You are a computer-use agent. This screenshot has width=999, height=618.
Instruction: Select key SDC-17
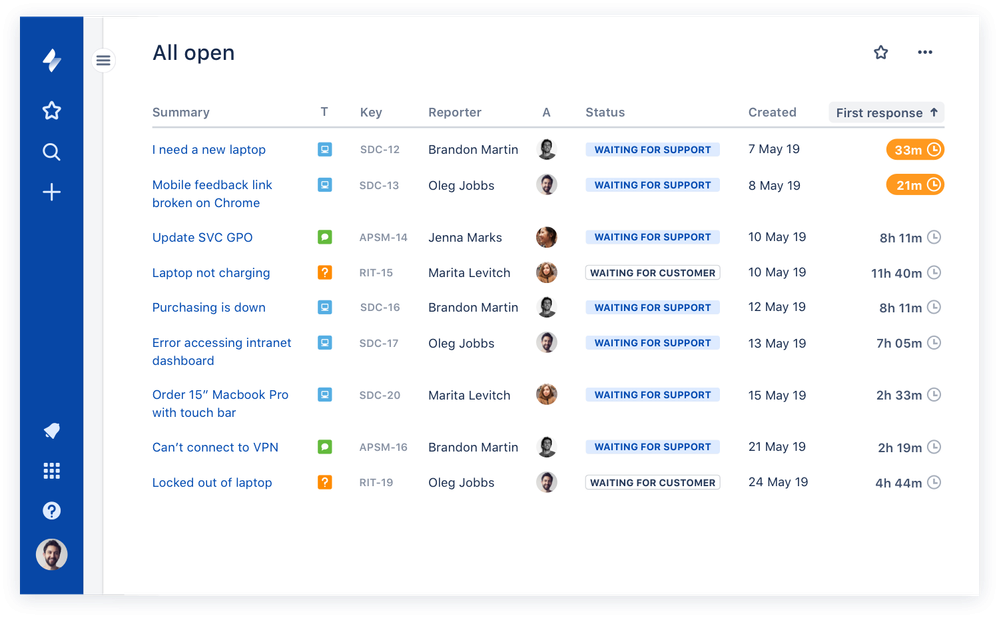point(378,343)
